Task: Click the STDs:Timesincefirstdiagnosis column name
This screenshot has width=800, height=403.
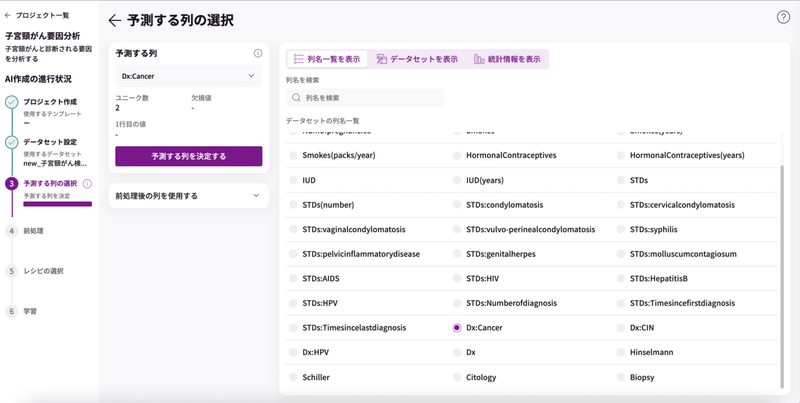Action: 682,303
